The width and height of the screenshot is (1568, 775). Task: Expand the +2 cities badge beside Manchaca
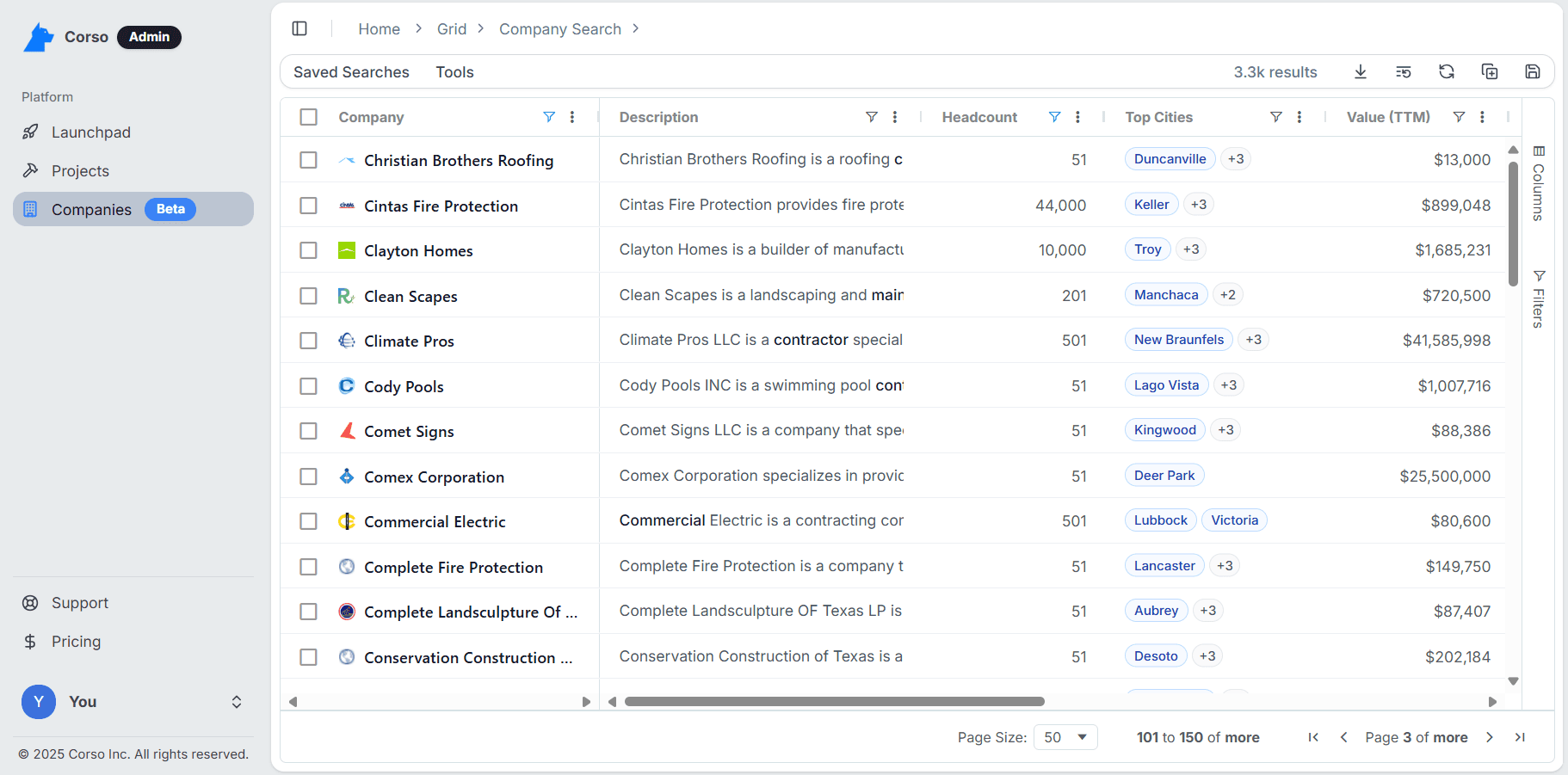tap(1228, 295)
